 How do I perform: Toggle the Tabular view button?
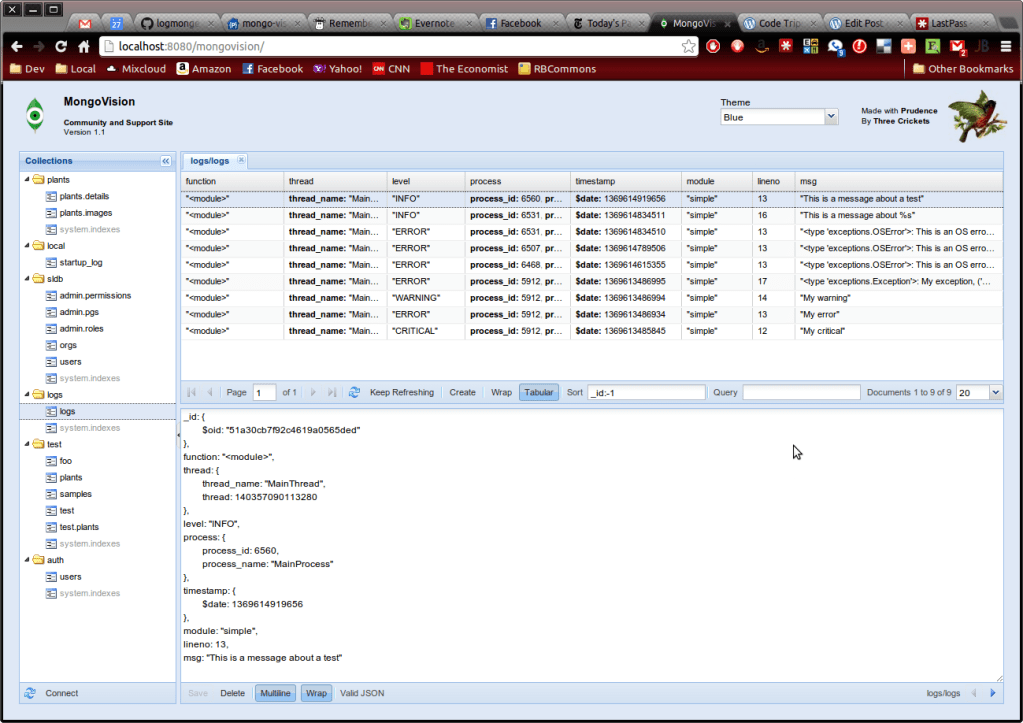539,393
